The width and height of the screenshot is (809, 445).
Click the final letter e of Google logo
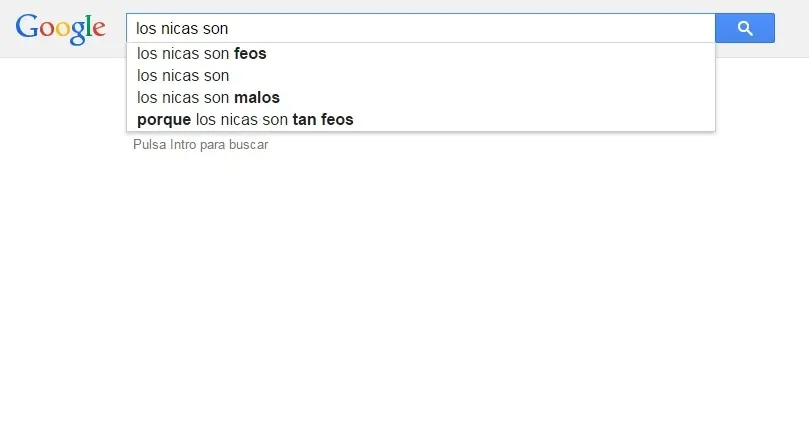tap(98, 29)
